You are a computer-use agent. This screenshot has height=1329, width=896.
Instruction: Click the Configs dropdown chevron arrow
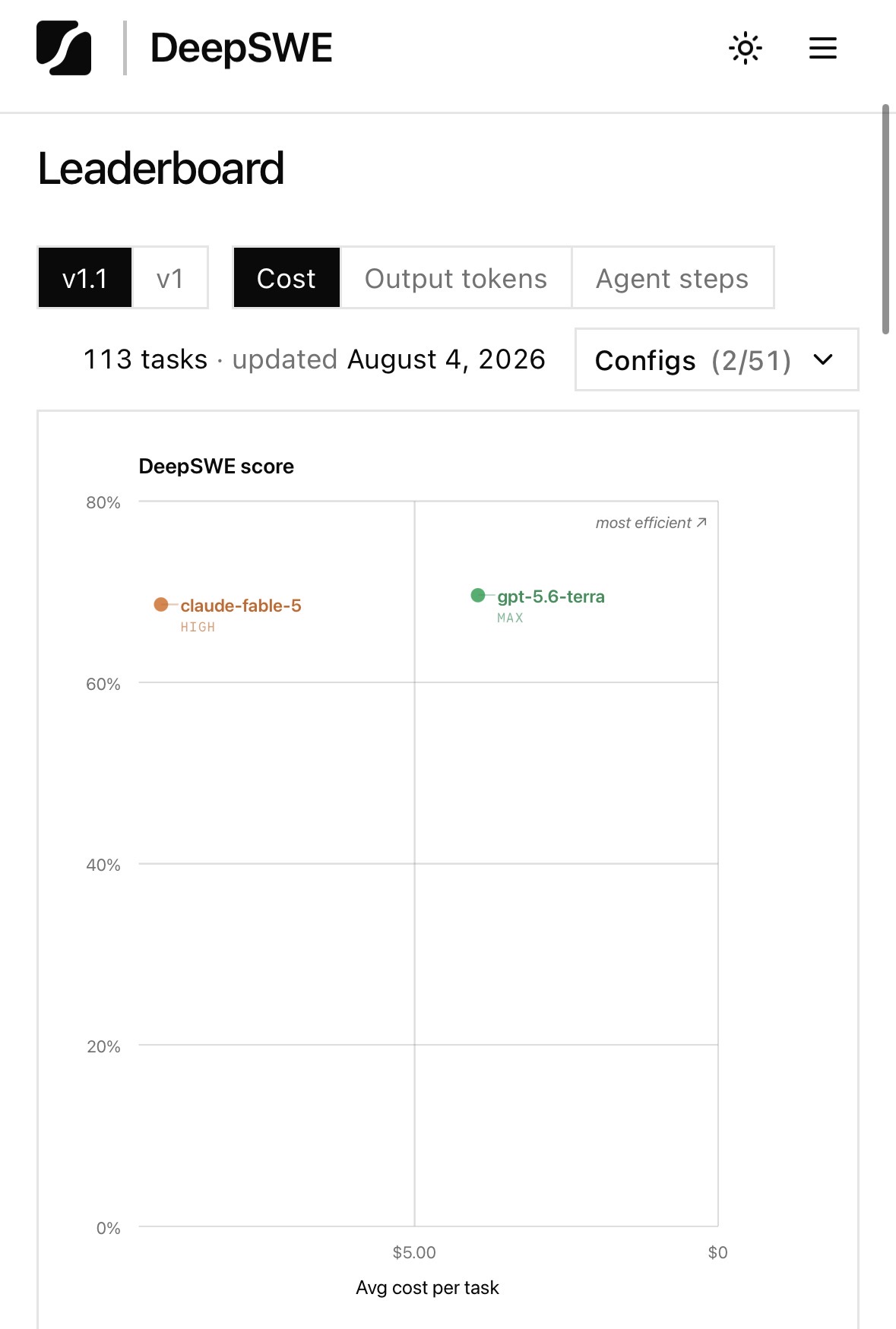click(823, 359)
